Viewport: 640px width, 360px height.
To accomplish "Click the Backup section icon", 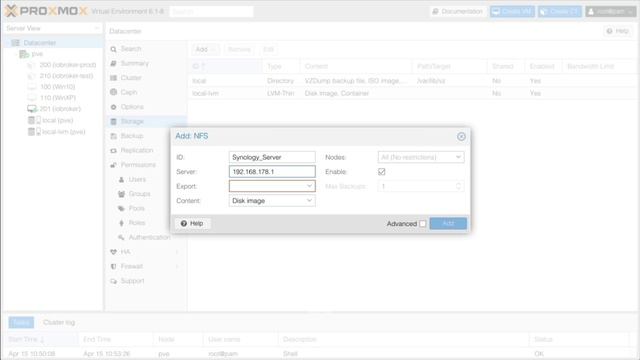I will click(113, 136).
